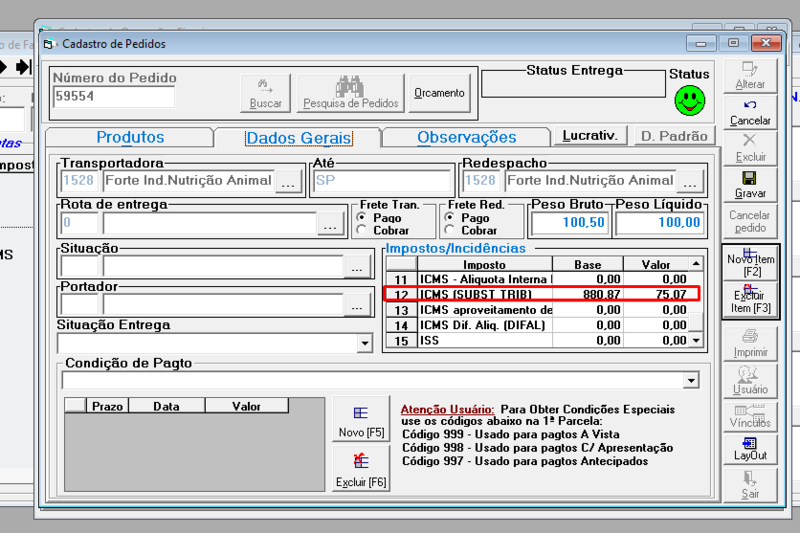Select Pago under Frete Tran.

(x=362, y=217)
